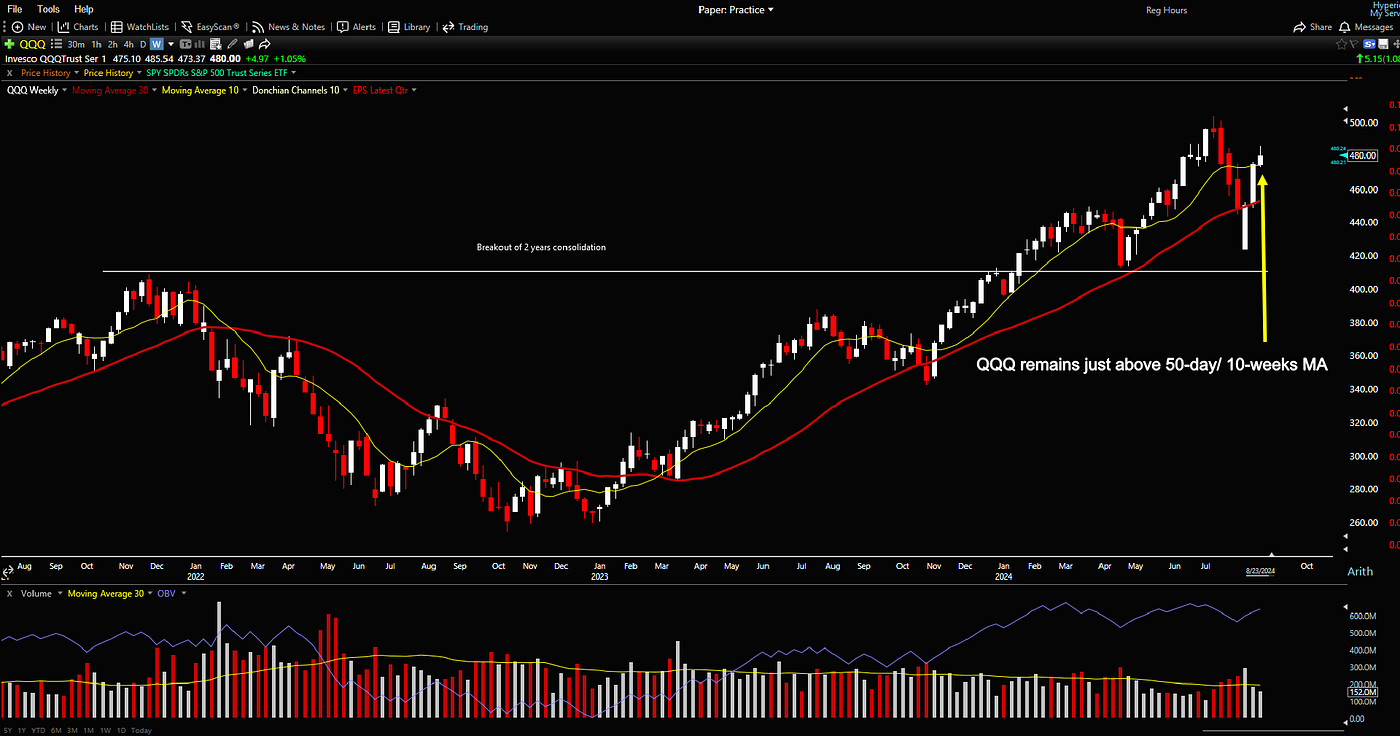Expand the Donchian Channels 10 dropdown
The height and width of the screenshot is (736, 1400).
click(345, 90)
